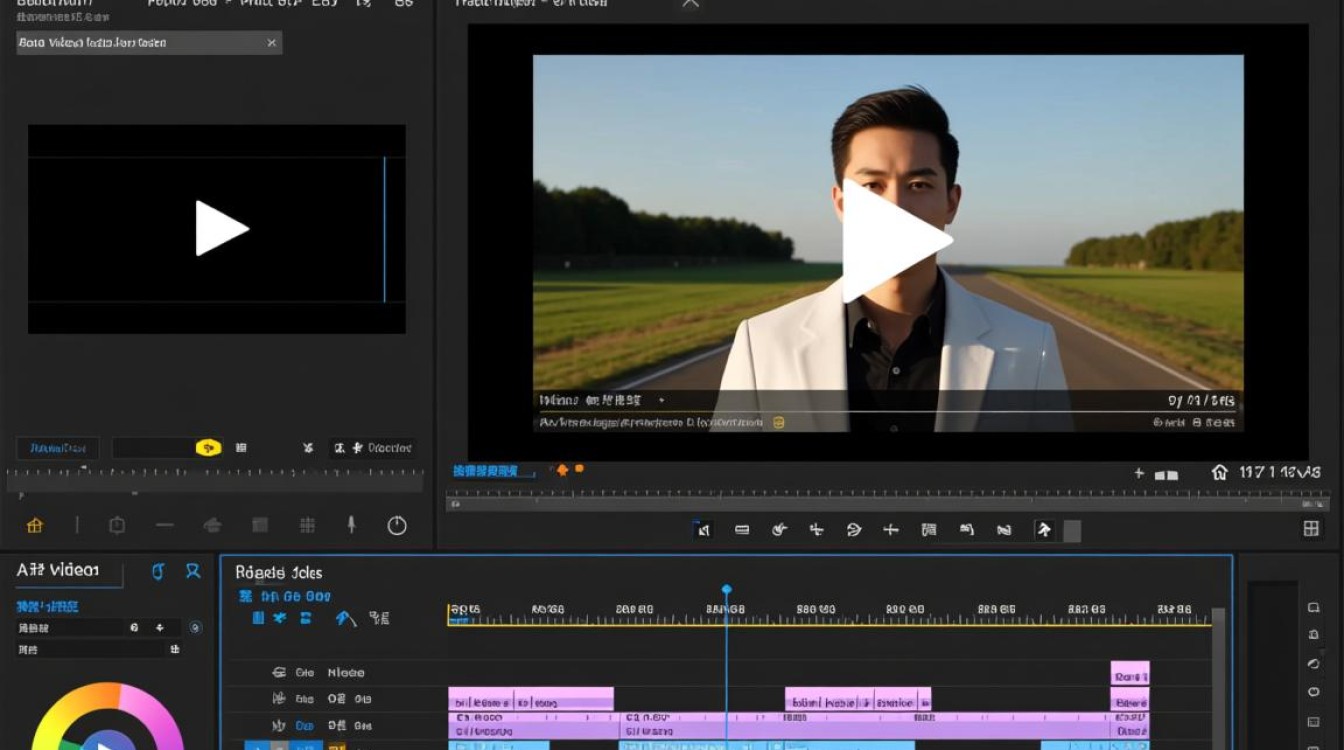Play the clip in the source preview
The height and width of the screenshot is (750, 1344).
(221, 228)
